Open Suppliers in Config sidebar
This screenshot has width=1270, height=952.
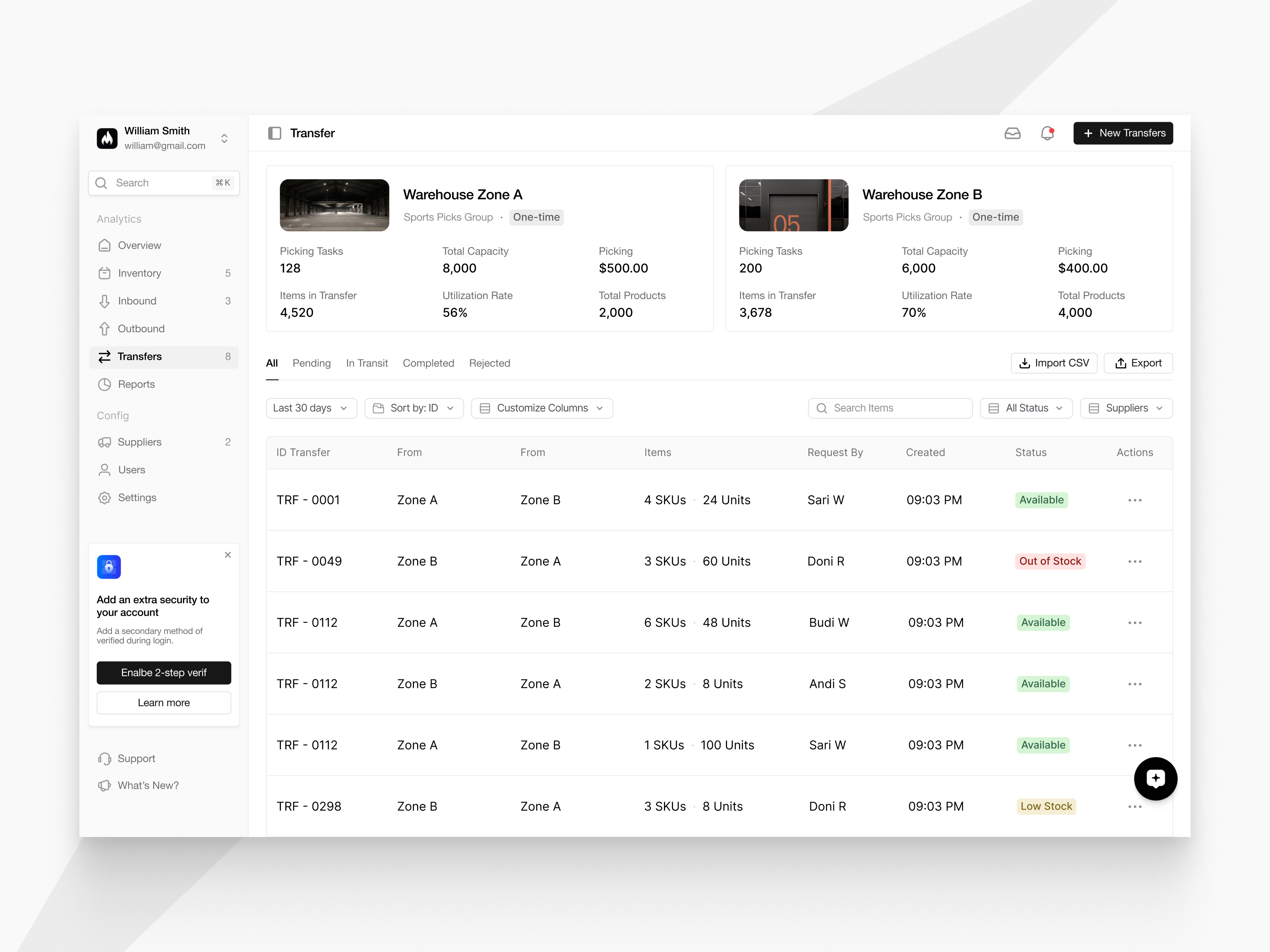coord(164,442)
